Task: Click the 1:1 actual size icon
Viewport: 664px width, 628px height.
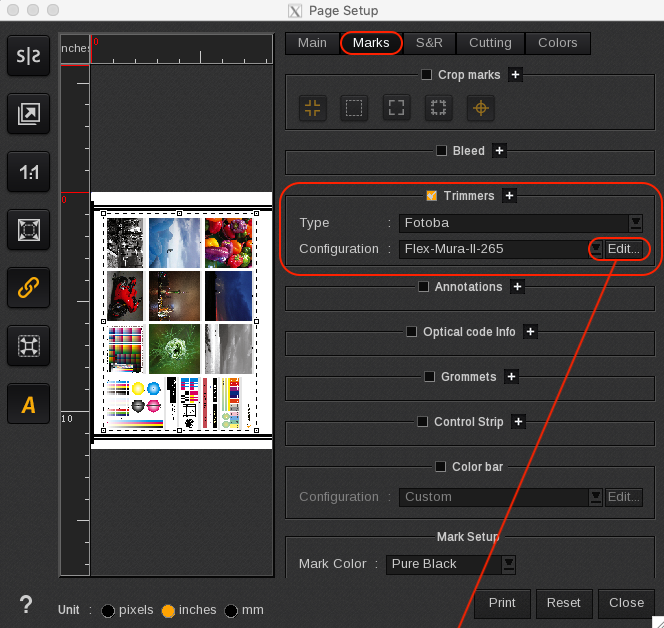Action: click(x=28, y=172)
